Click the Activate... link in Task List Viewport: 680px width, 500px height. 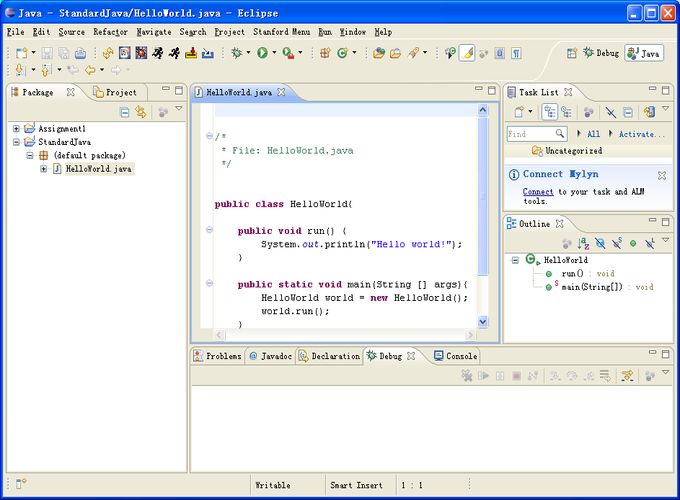pyautogui.click(x=641, y=133)
